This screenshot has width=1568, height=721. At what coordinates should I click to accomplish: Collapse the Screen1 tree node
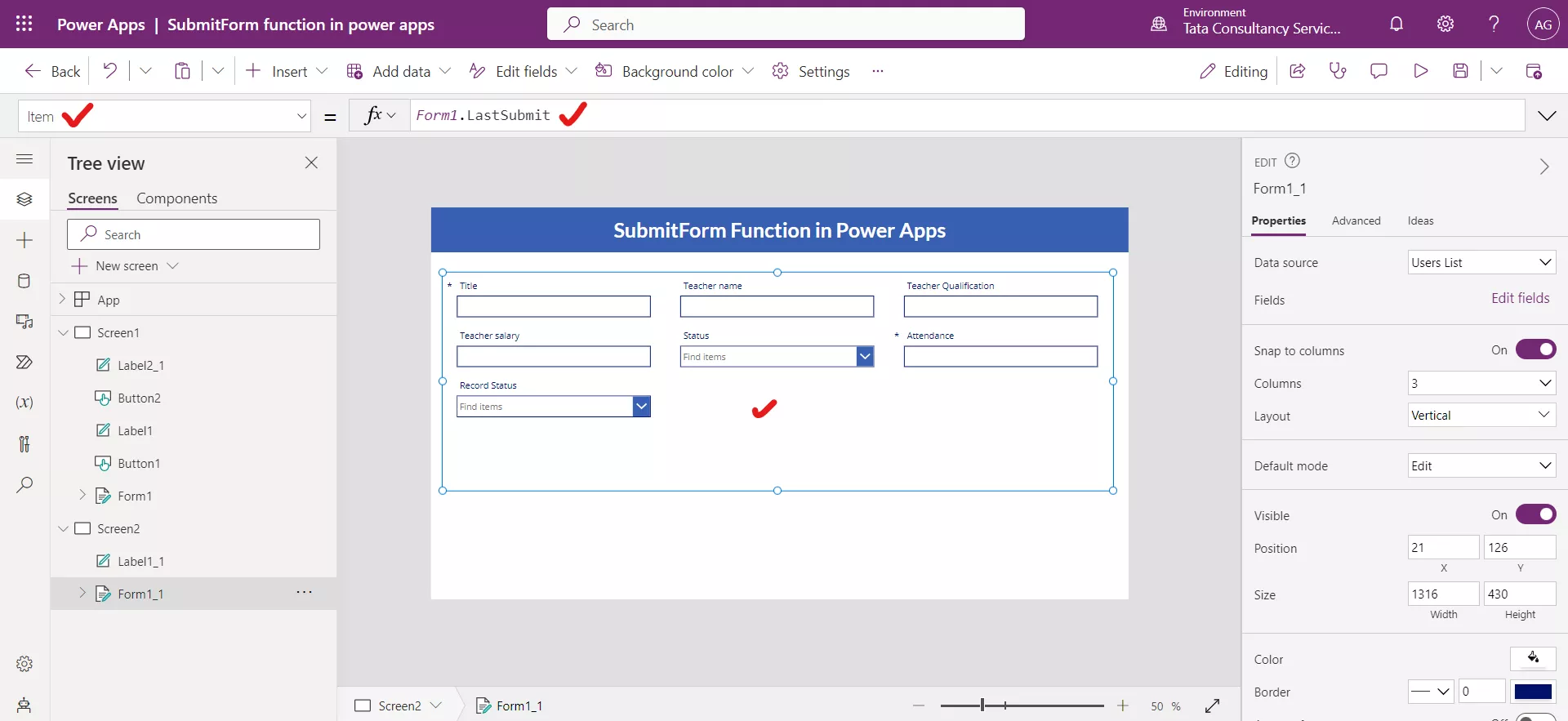pyautogui.click(x=63, y=332)
